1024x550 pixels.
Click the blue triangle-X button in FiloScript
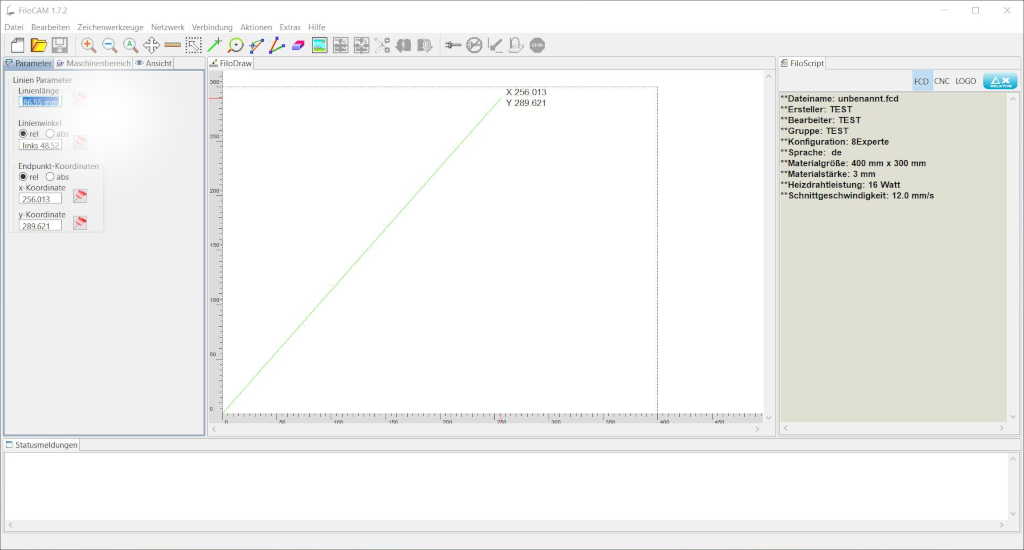click(1000, 81)
